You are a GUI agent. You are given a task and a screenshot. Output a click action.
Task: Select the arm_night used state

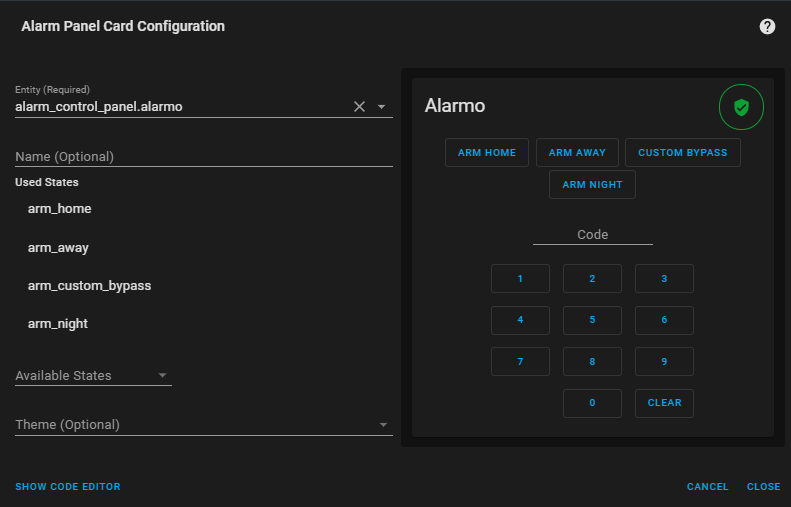pyautogui.click(x=58, y=324)
